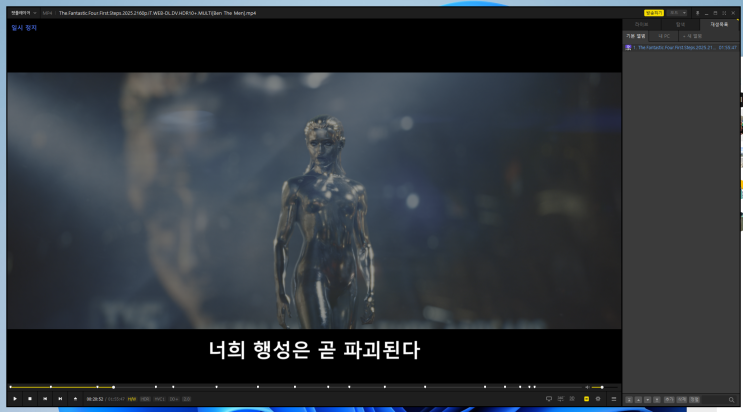Open the PotPlayer logo dropdown menu
743x412 pixels.
click(x=24, y=13)
